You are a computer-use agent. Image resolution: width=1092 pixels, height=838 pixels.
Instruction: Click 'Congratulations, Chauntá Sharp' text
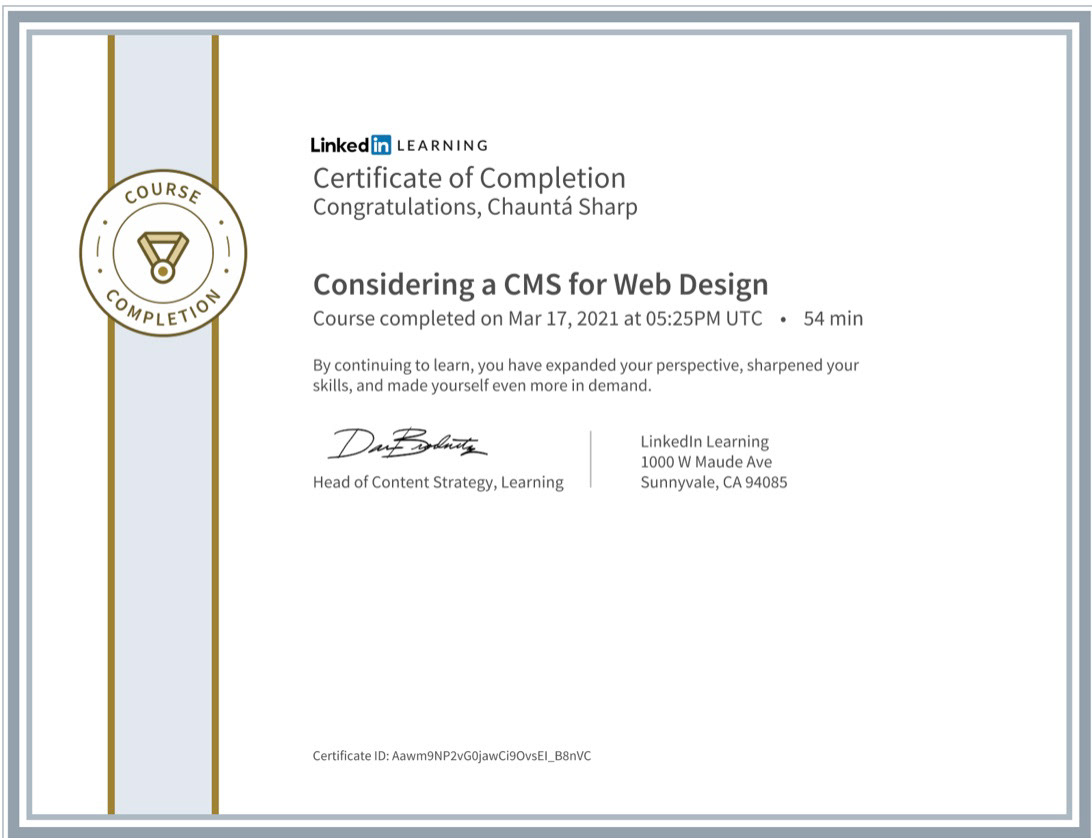coord(475,208)
